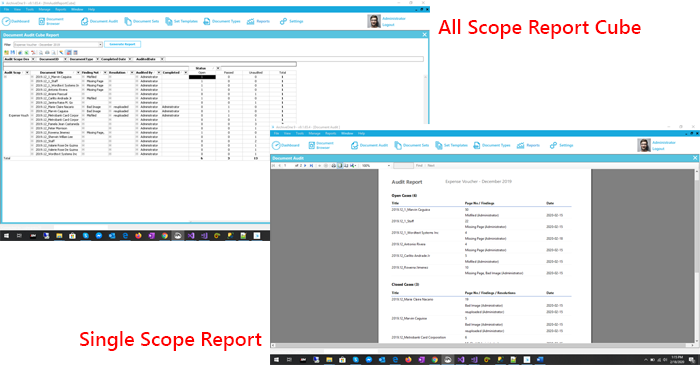Viewport: 700px width, 365px height.
Task: Open Chrome from the lower-right taskbar
Action: click(434, 360)
